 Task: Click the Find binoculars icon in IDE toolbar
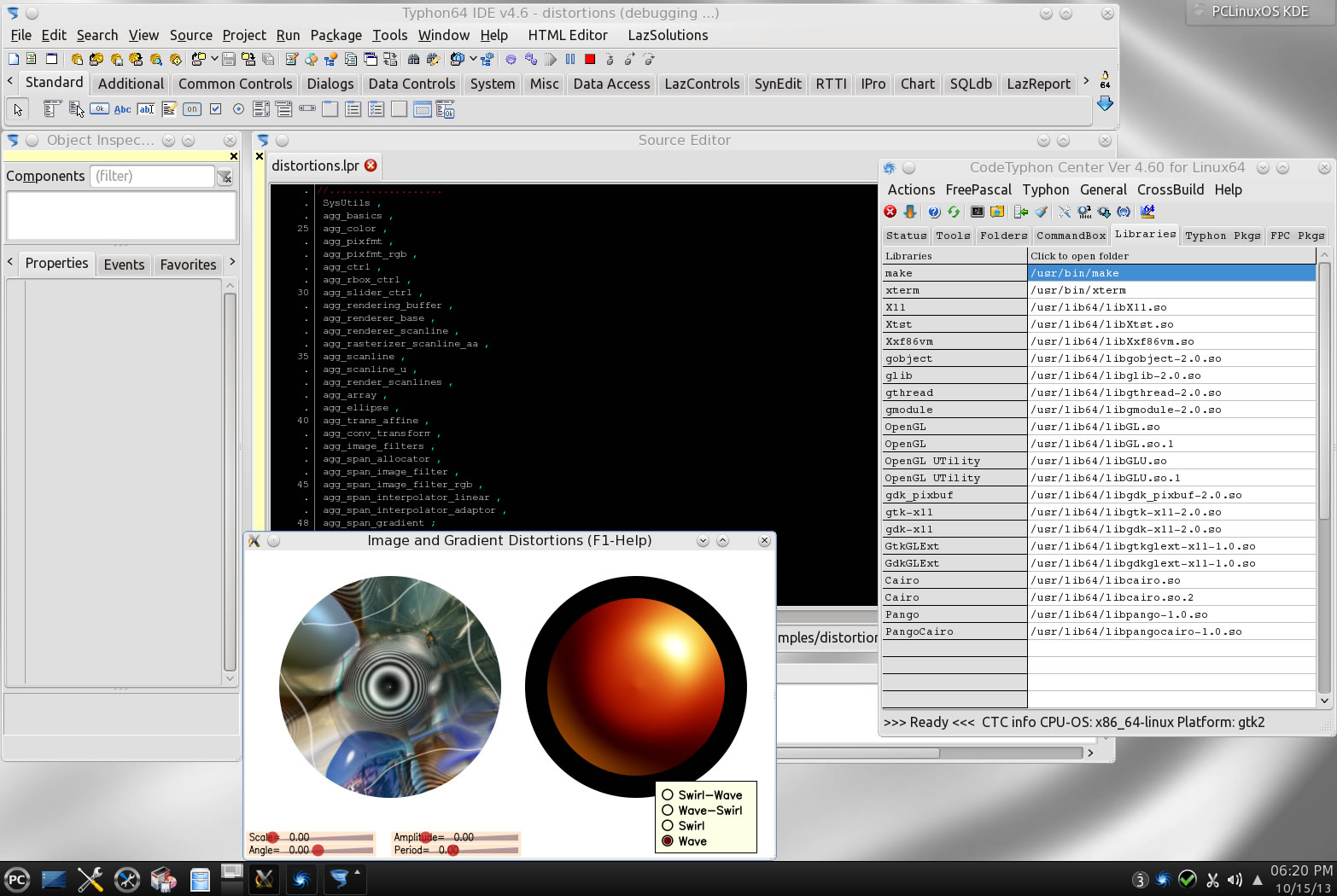tap(413, 59)
